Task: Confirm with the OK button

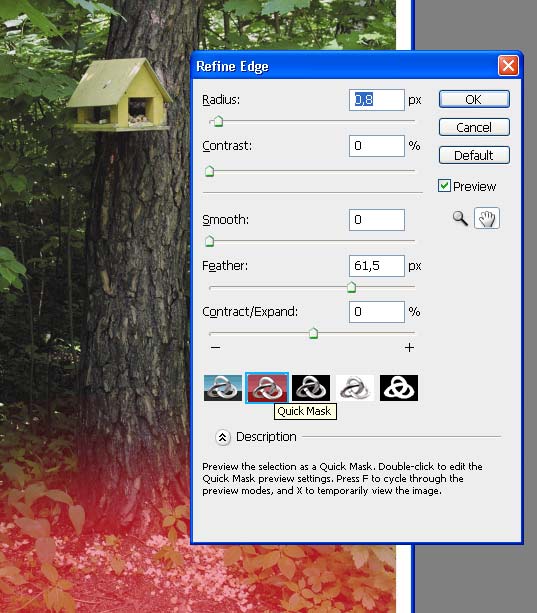Action: 474,99
